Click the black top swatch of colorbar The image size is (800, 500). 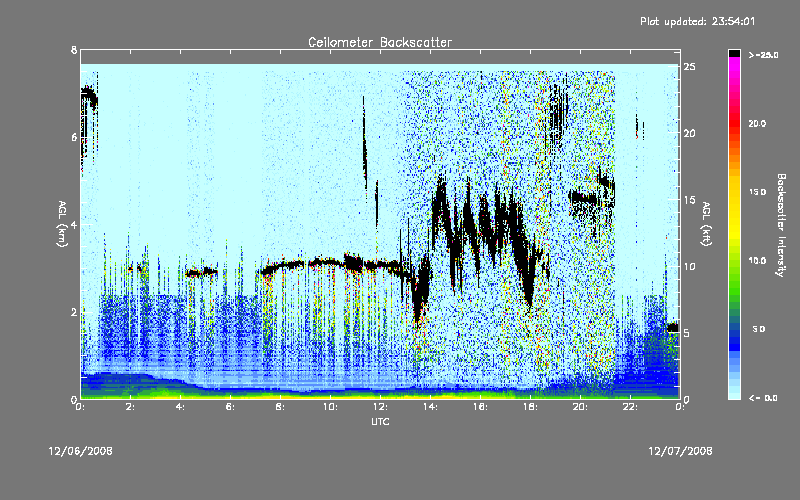(x=734, y=53)
